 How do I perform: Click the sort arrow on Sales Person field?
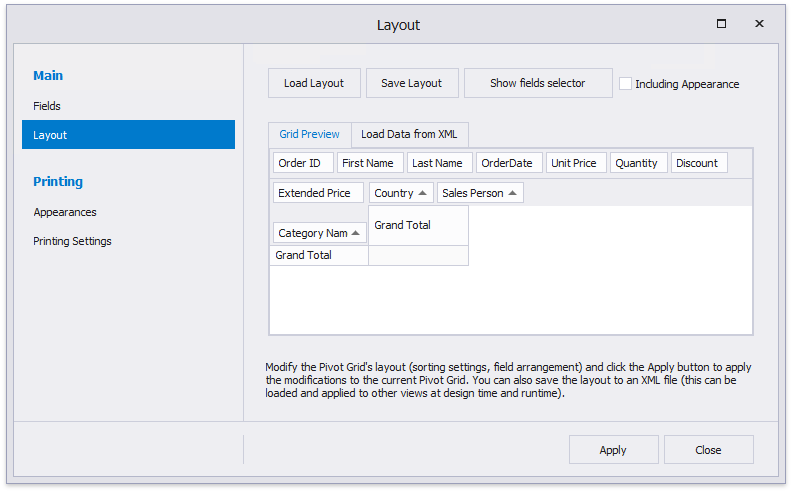tap(513, 193)
